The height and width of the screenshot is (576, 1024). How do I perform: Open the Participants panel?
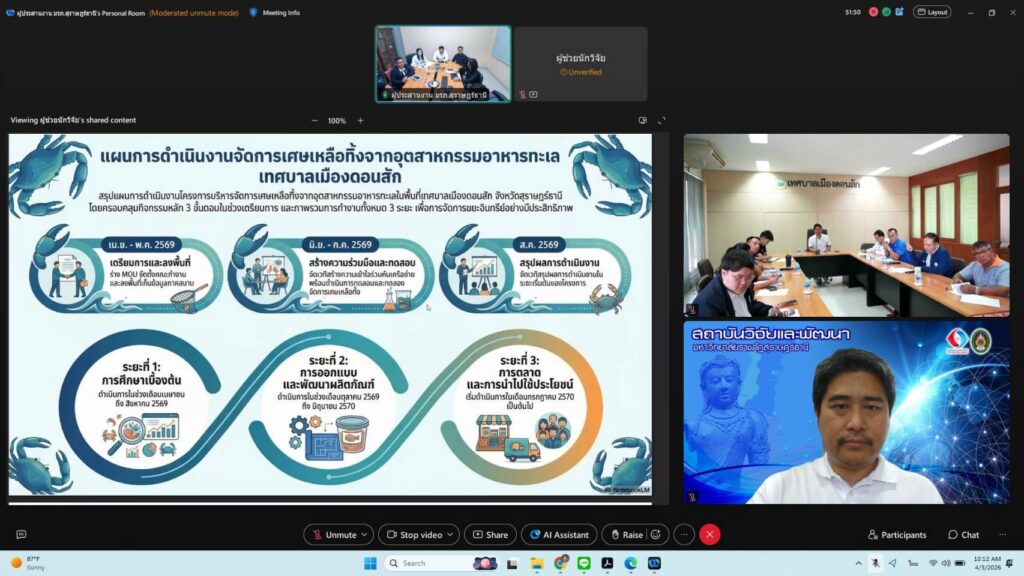897,535
